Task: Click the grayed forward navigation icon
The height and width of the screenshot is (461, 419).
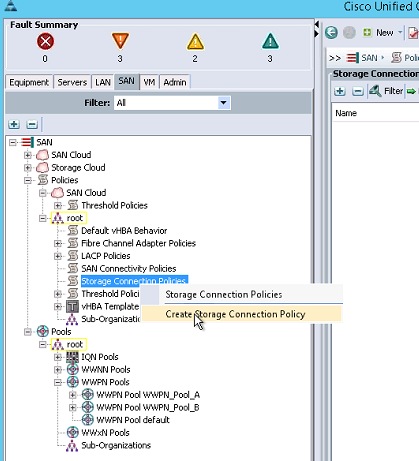Action: (349, 33)
